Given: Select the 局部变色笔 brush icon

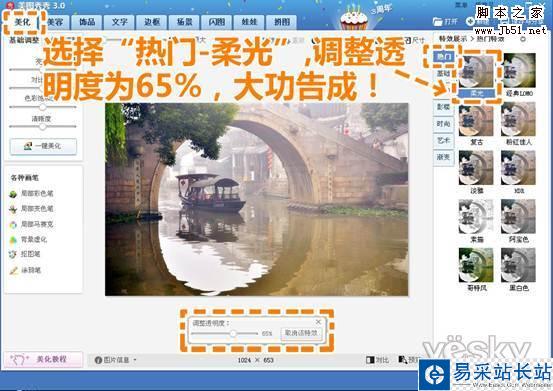Looking at the screenshot, I should pyautogui.click(x=13, y=209).
